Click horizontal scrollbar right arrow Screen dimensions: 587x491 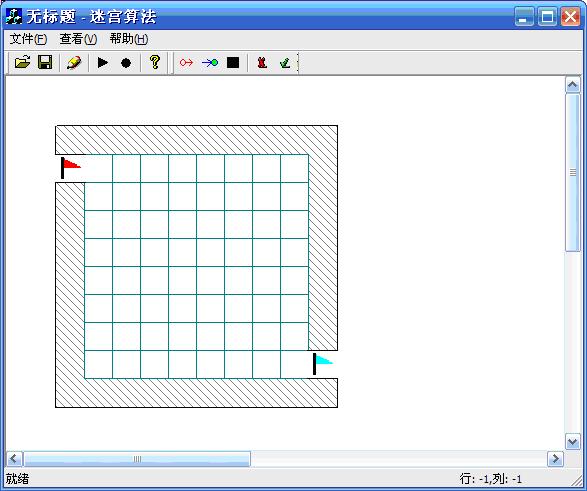pyautogui.click(x=556, y=458)
